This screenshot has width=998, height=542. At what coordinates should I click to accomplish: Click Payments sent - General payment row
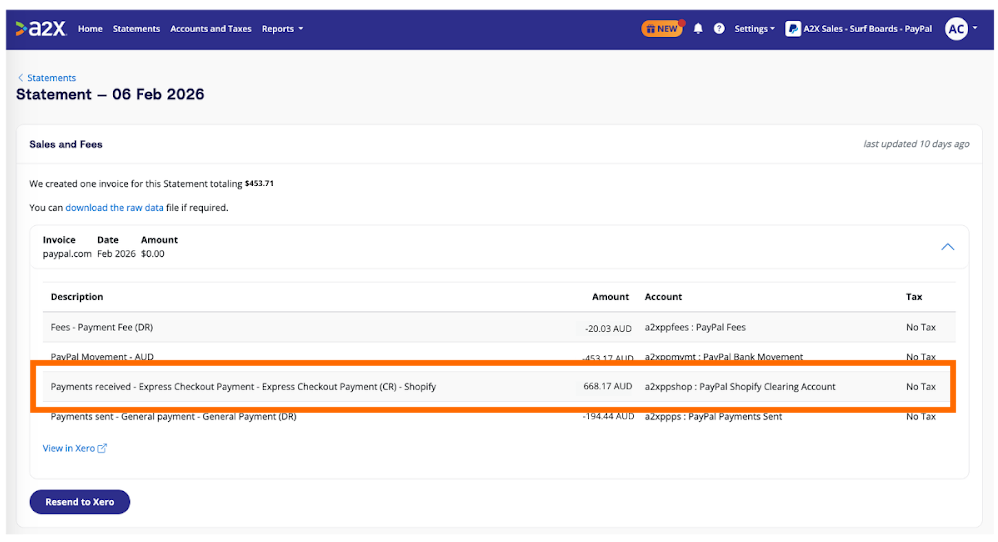point(499,417)
